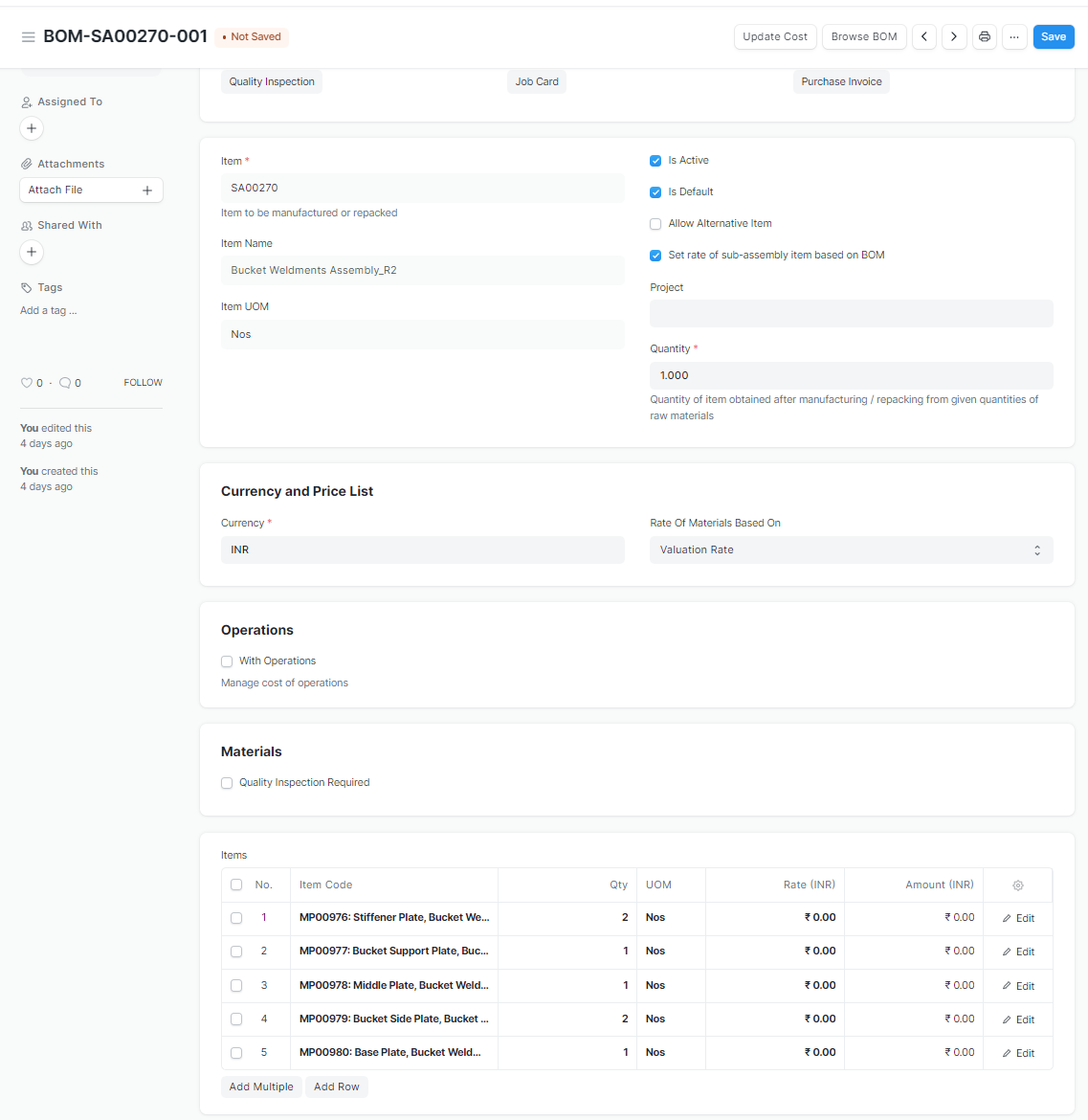Open the items grid settings gear
The image size is (1088, 1120).
[x=1017, y=885]
